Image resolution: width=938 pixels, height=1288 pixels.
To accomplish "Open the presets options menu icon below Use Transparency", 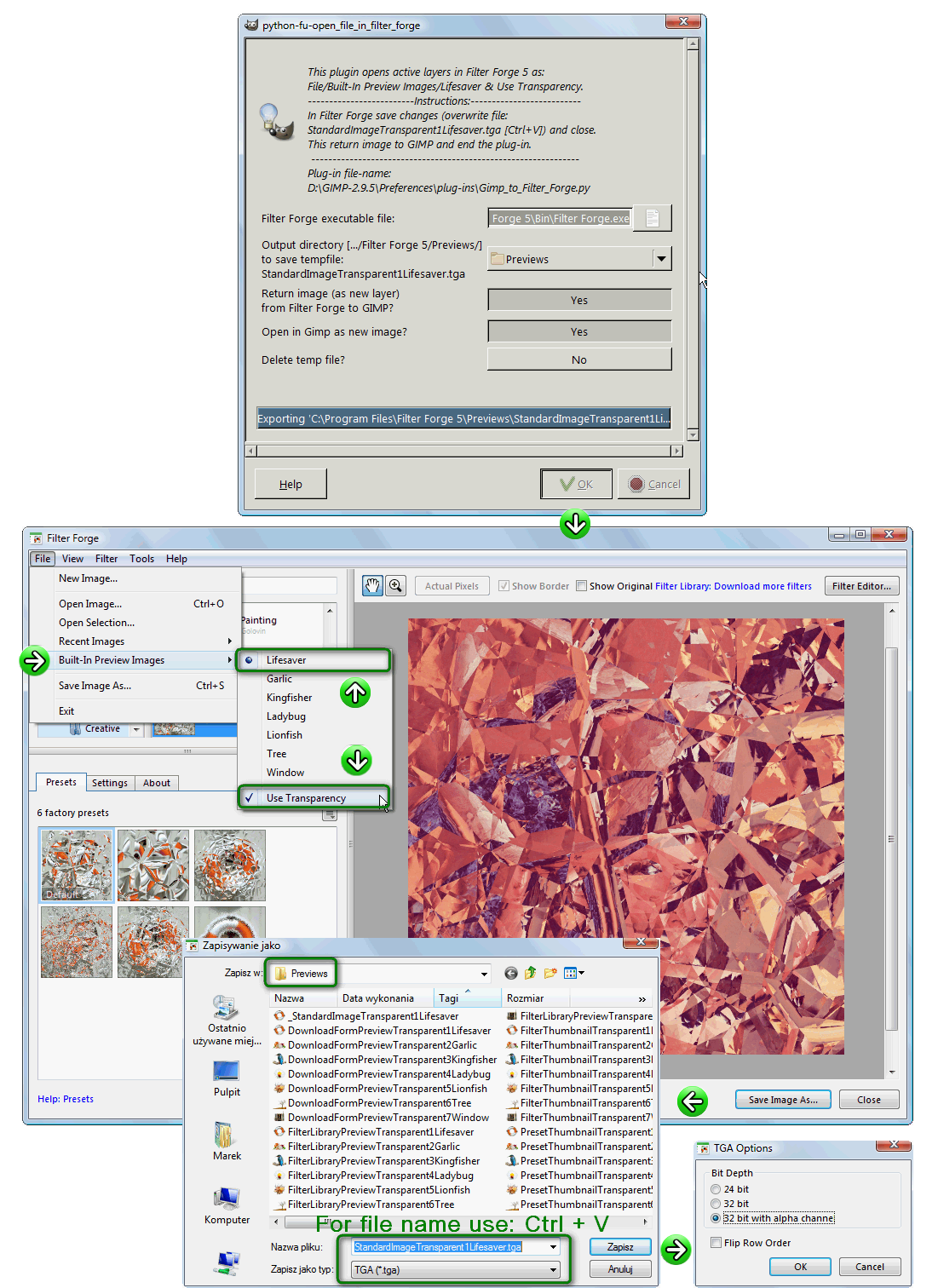I will (330, 816).
